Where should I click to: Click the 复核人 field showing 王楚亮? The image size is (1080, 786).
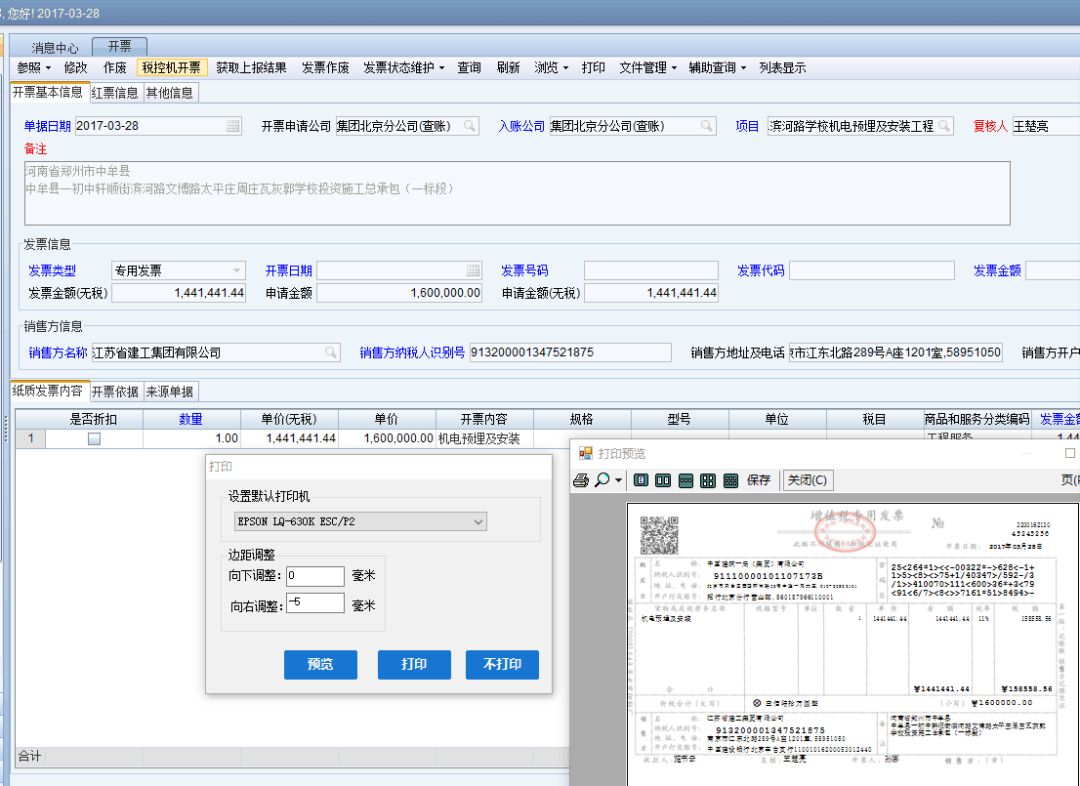pos(1046,126)
